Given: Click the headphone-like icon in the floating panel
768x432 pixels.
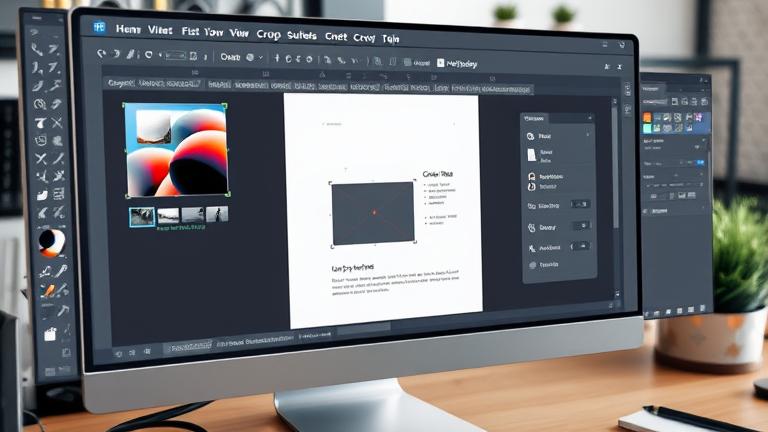Looking at the screenshot, I should click(531, 176).
